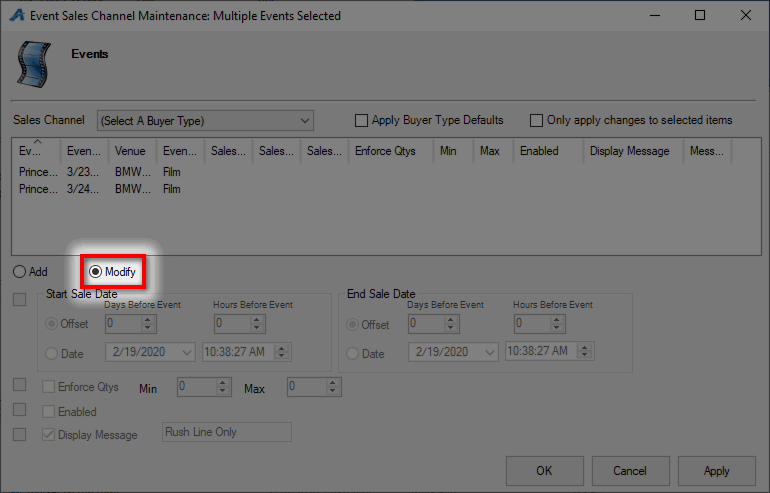Maximize the Event Sales Channel Maintenance window
Viewport: 770px width, 493px height.
click(x=700, y=15)
